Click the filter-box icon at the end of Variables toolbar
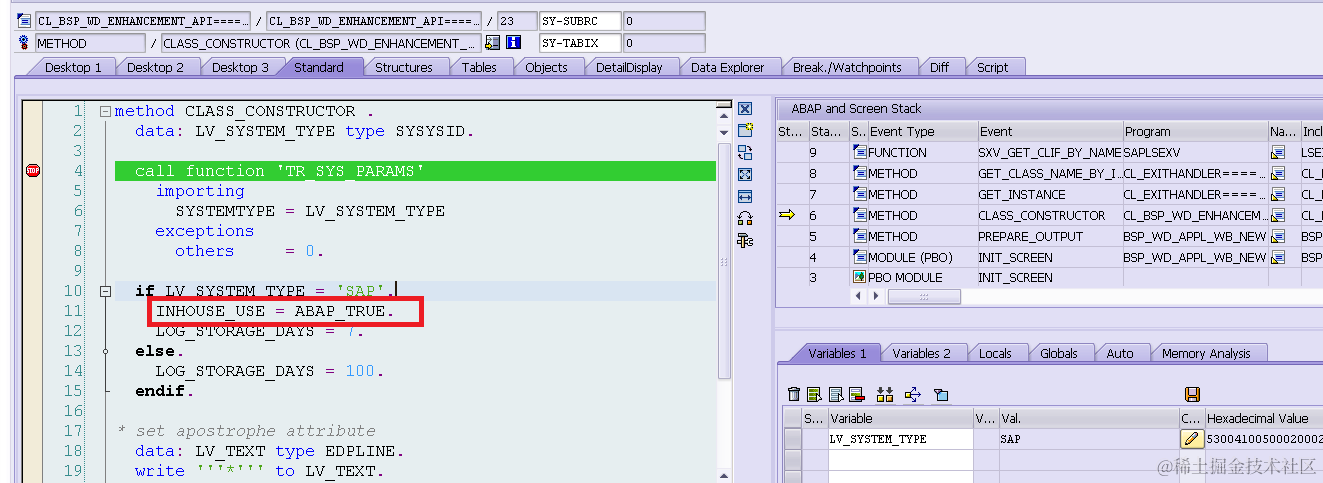Image resolution: width=1323 pixels, height=483 pixels. click(x=941, y=395)
